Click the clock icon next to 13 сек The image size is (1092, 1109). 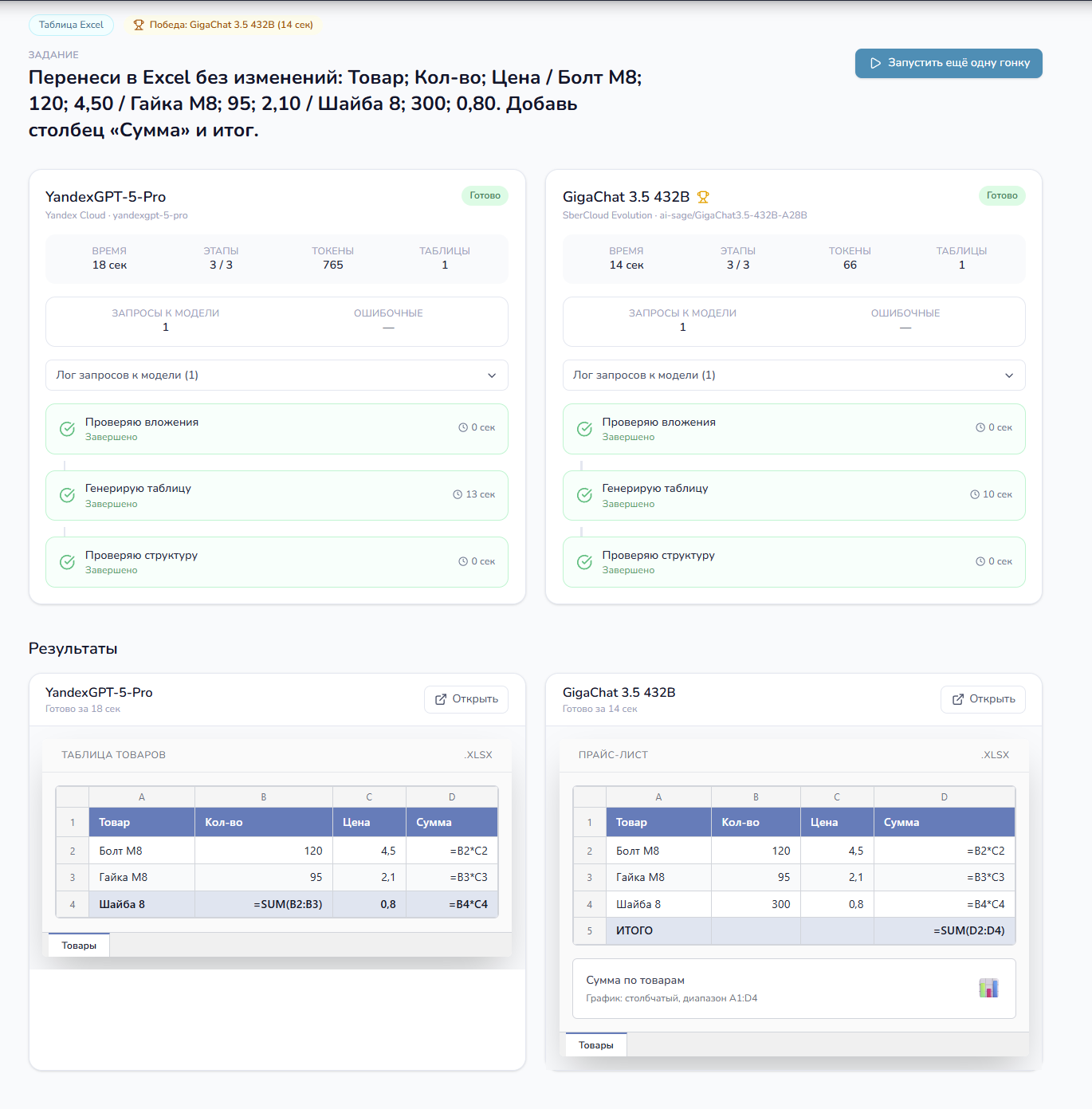pyautogui.click(x=458, y=494)
